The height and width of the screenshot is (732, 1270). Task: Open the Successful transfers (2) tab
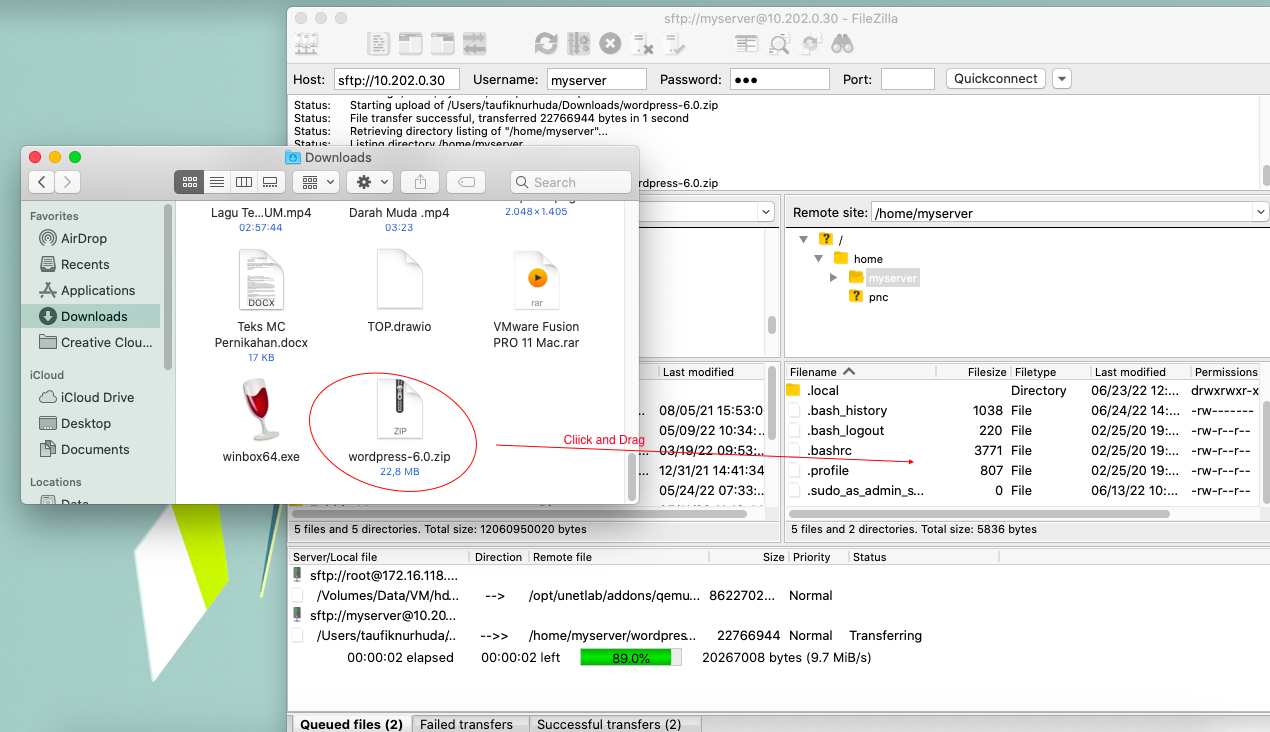608,724
